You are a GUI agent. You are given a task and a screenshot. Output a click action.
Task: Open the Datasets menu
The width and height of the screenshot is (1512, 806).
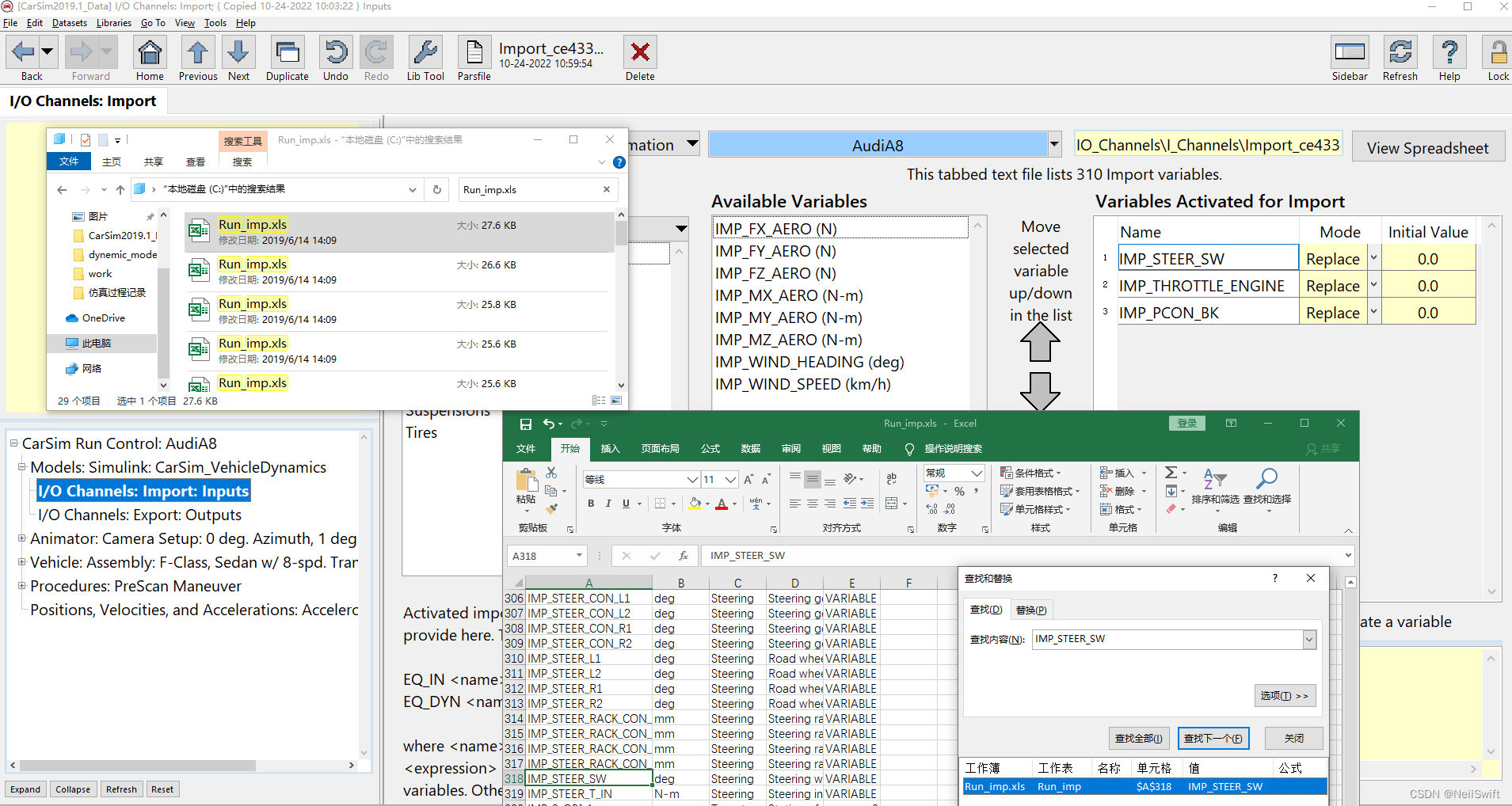(70, 23)
